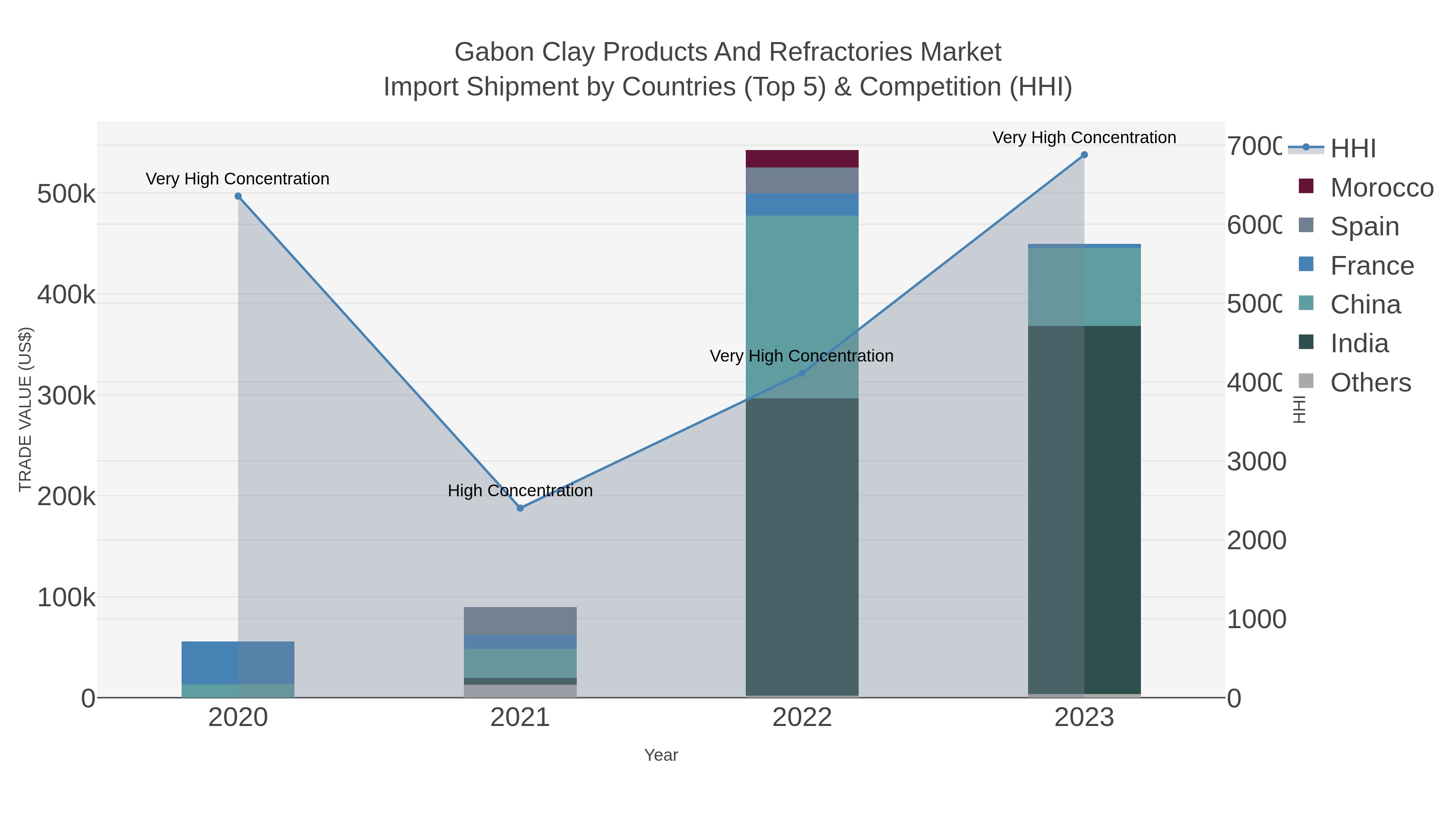Click the 1000 HHI axis tick label
This screenshot has width=1456, height=819.
click(x=1256, y=620)
